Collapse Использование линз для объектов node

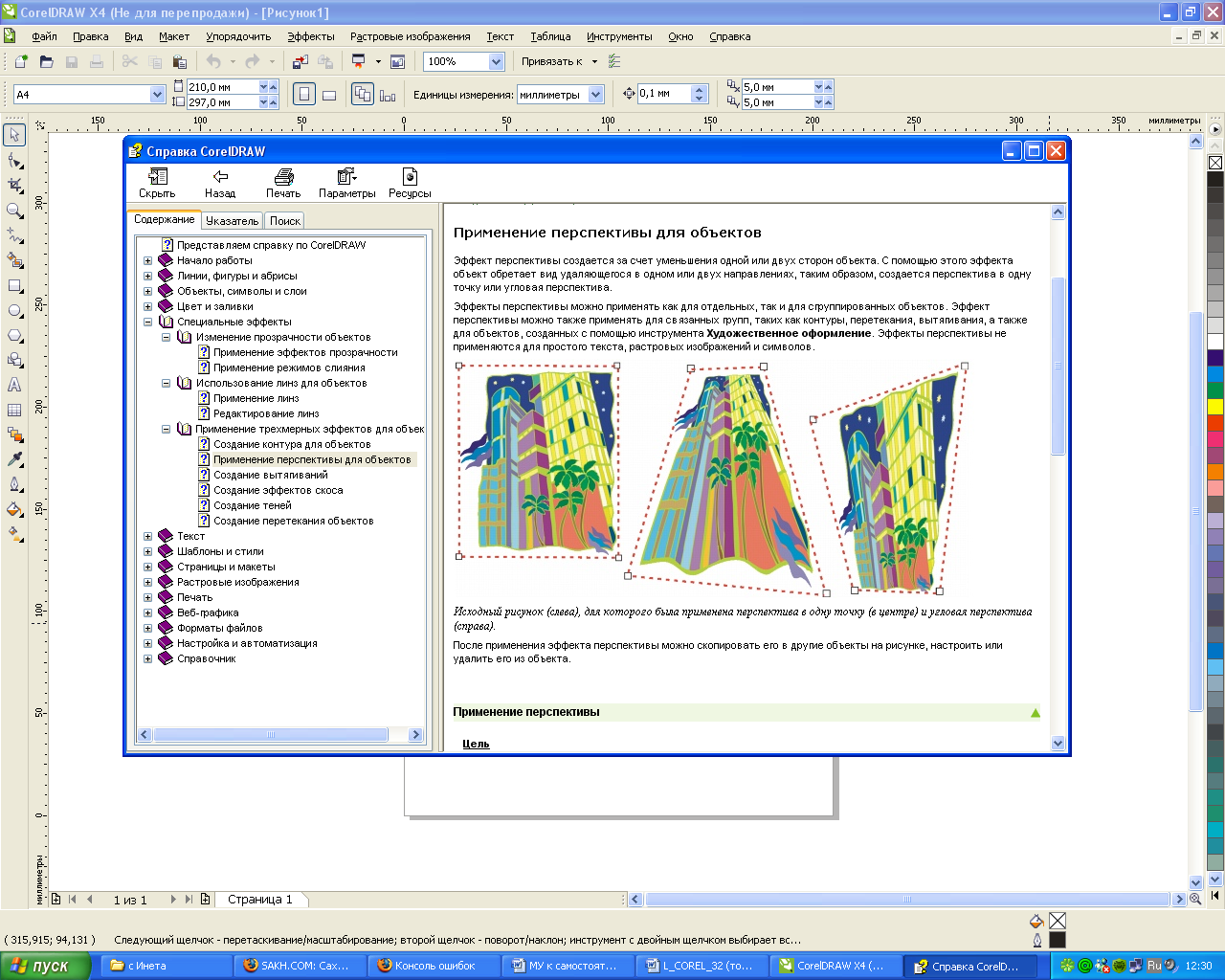(x=166, y=383)
